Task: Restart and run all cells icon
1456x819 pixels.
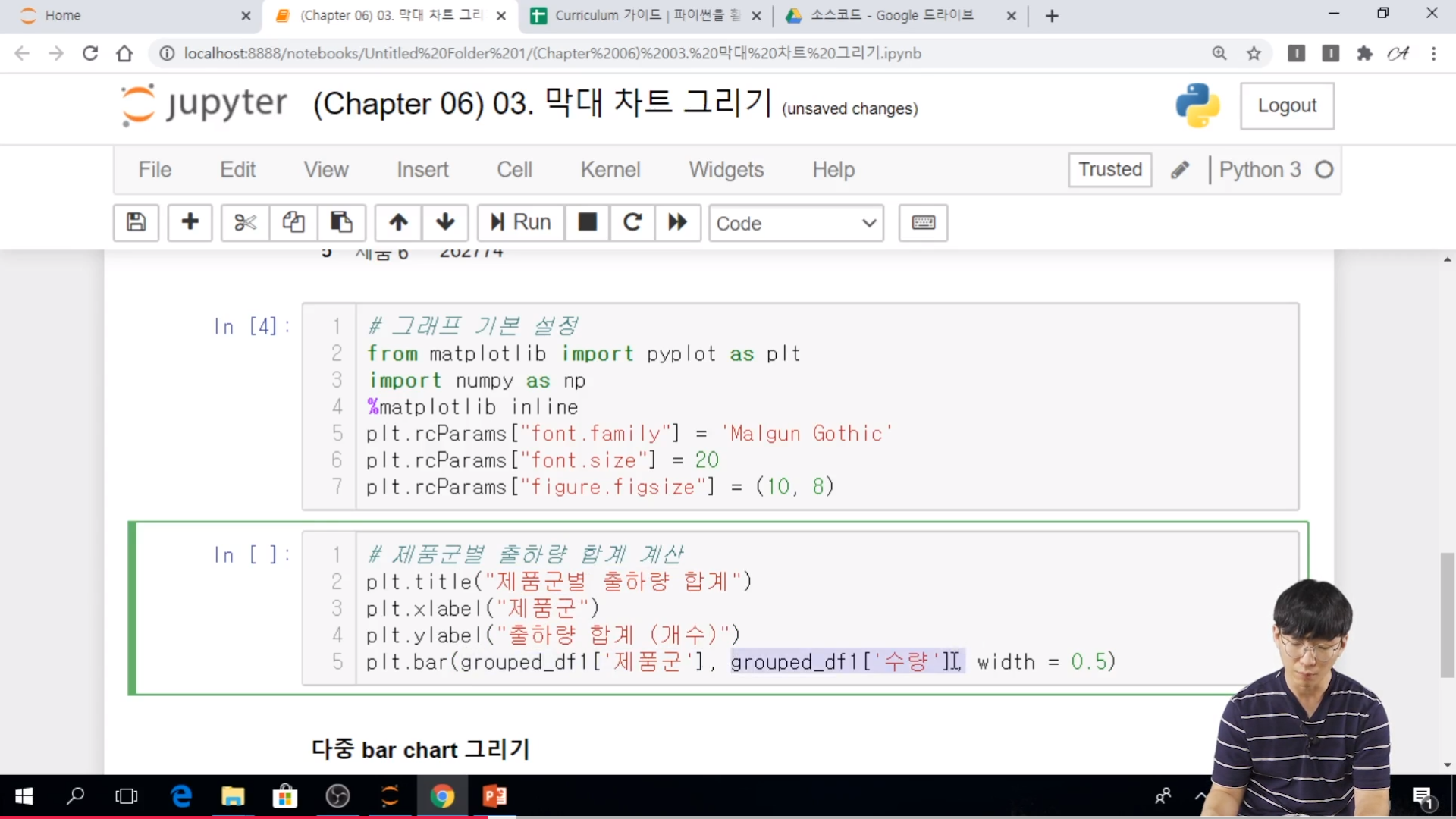Action: 677,222
